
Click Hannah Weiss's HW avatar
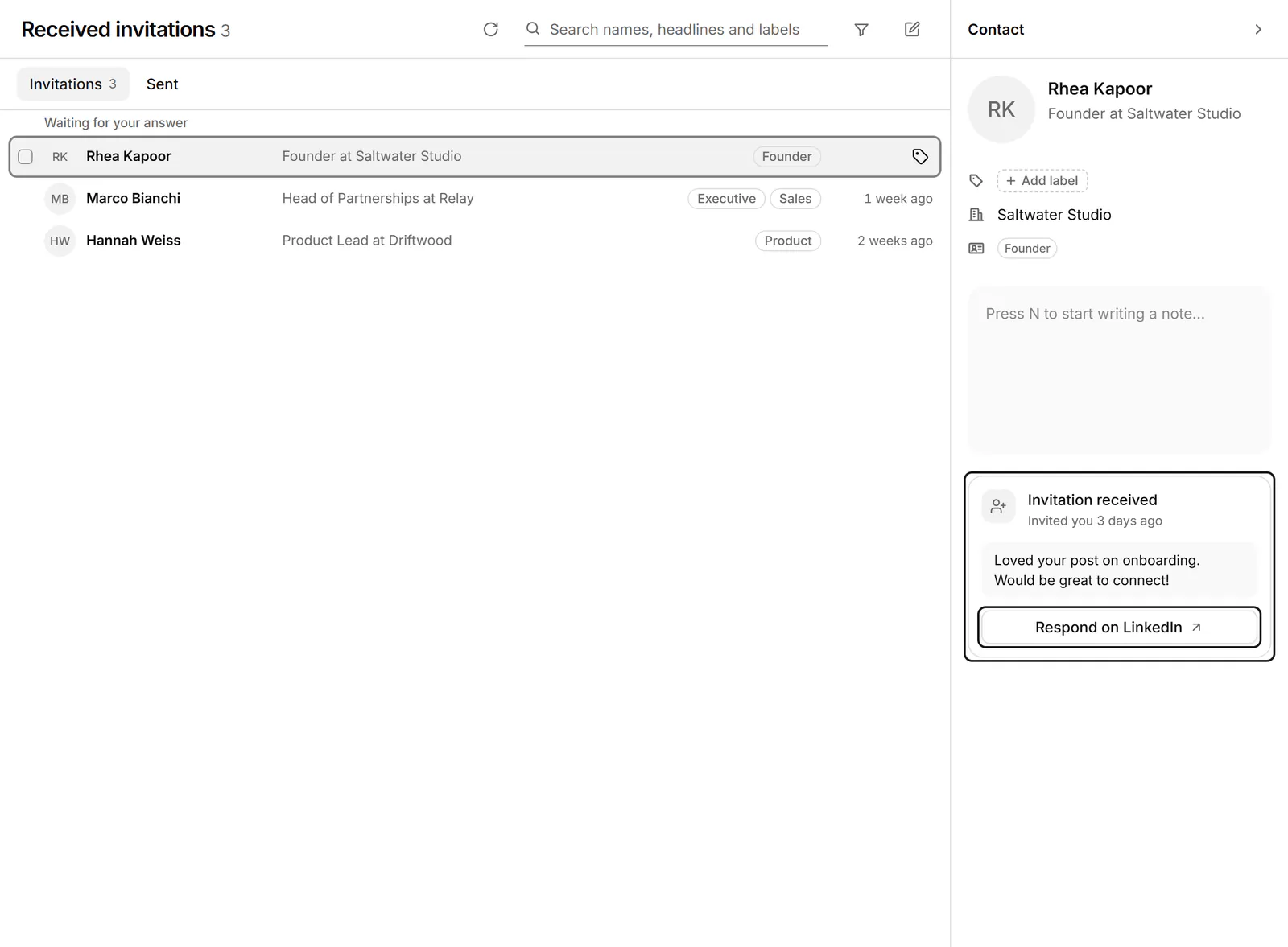(60, 241)
